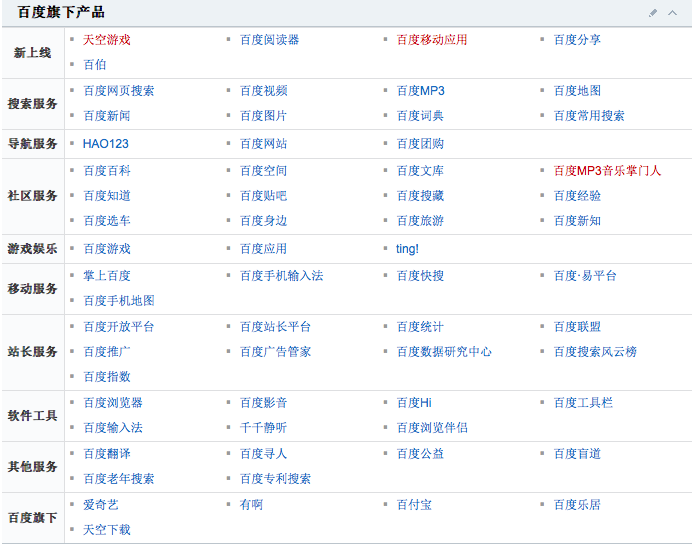Go to 百度空间
692x545 pixels.
(263, 171)
